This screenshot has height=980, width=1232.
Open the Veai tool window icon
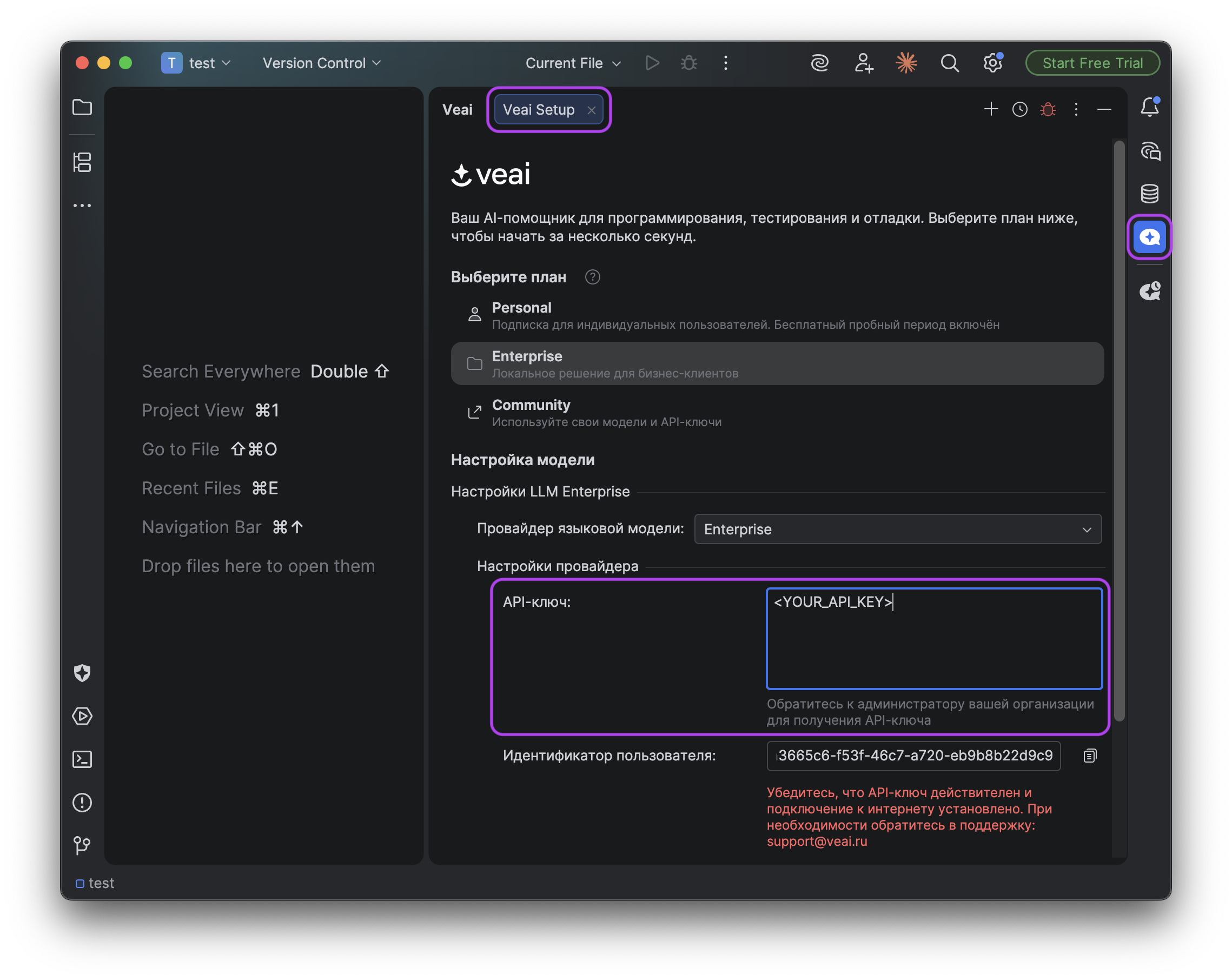click(x=1150, y=236)
